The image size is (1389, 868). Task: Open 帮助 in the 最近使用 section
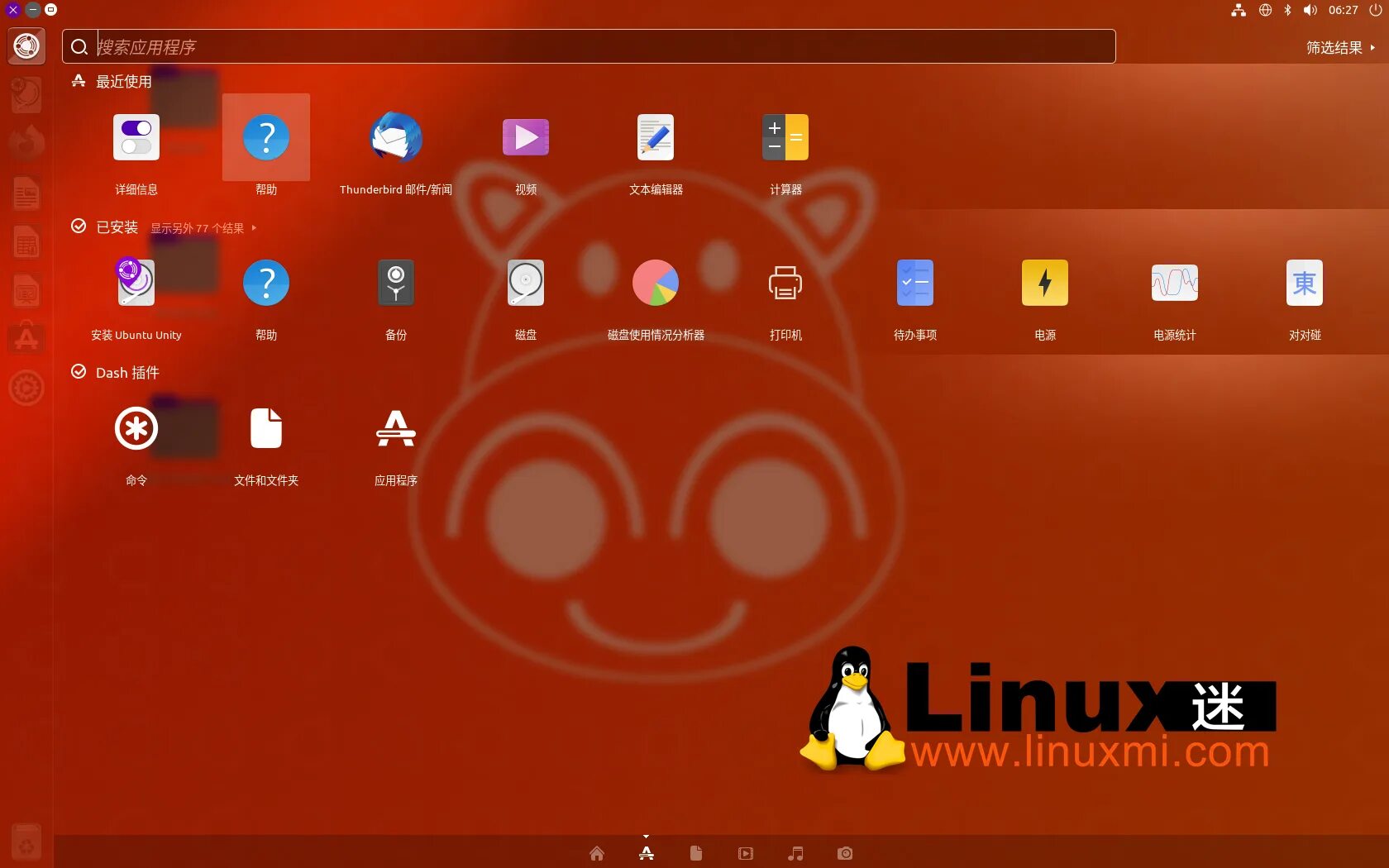tap(266, 138)
